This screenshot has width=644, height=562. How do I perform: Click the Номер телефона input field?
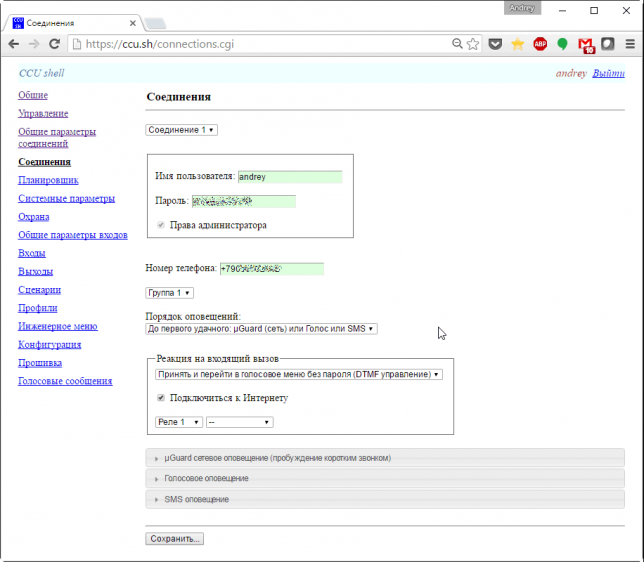(x=272, y=269)
